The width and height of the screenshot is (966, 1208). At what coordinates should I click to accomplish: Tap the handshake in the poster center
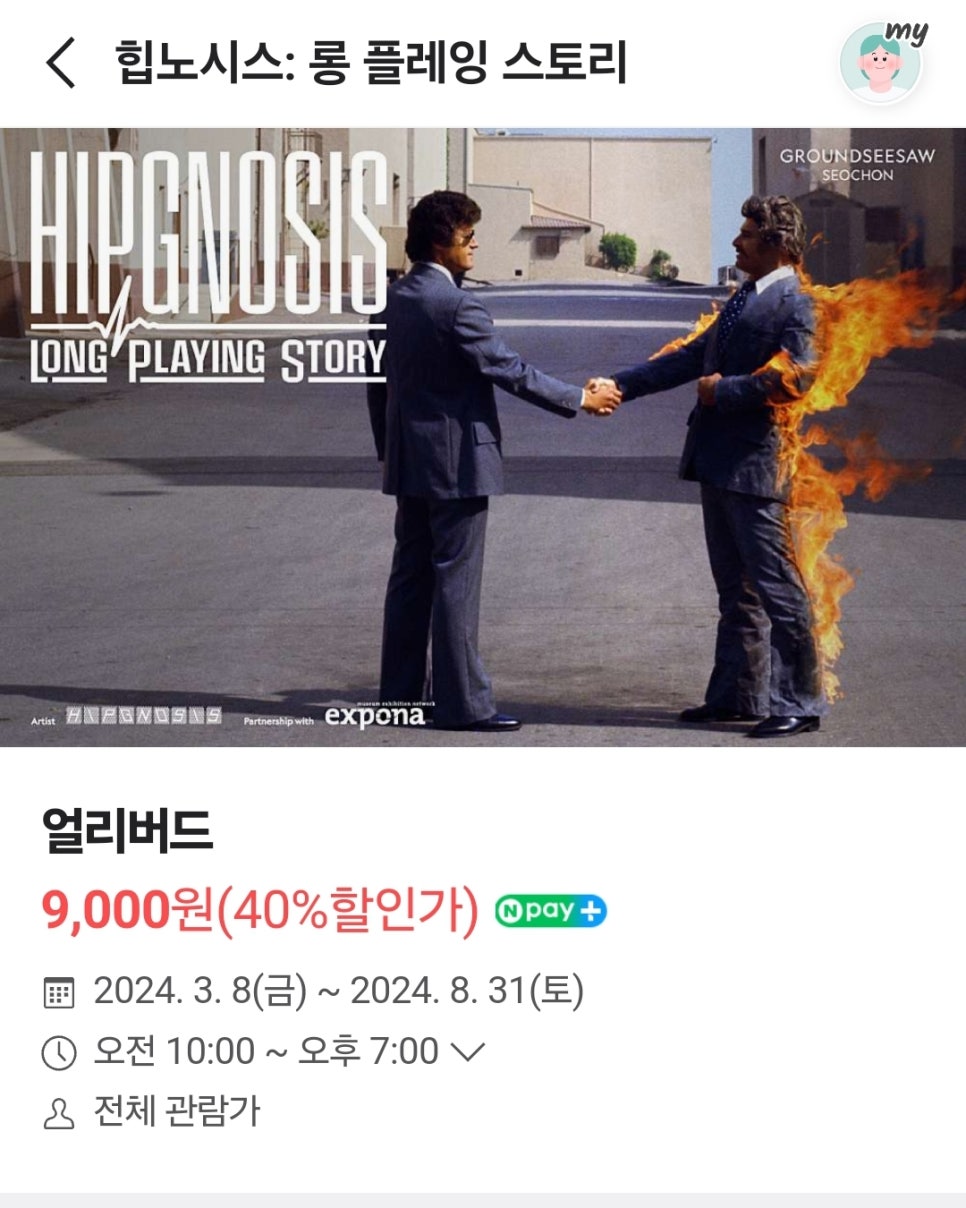(602, 394)
